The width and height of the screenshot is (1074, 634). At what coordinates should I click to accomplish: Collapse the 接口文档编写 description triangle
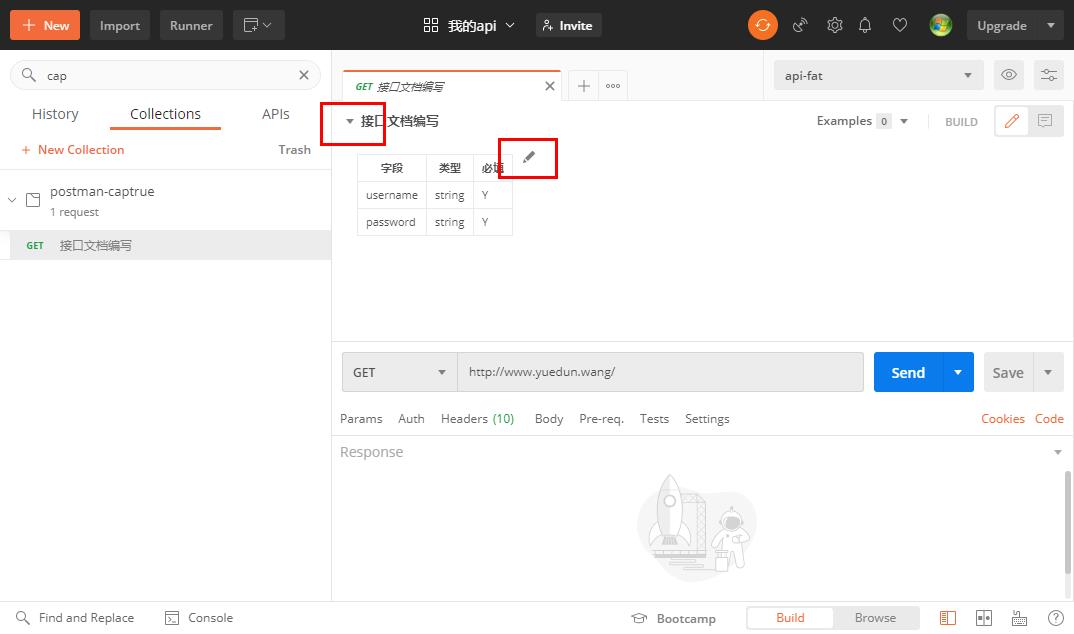[350, 121]
